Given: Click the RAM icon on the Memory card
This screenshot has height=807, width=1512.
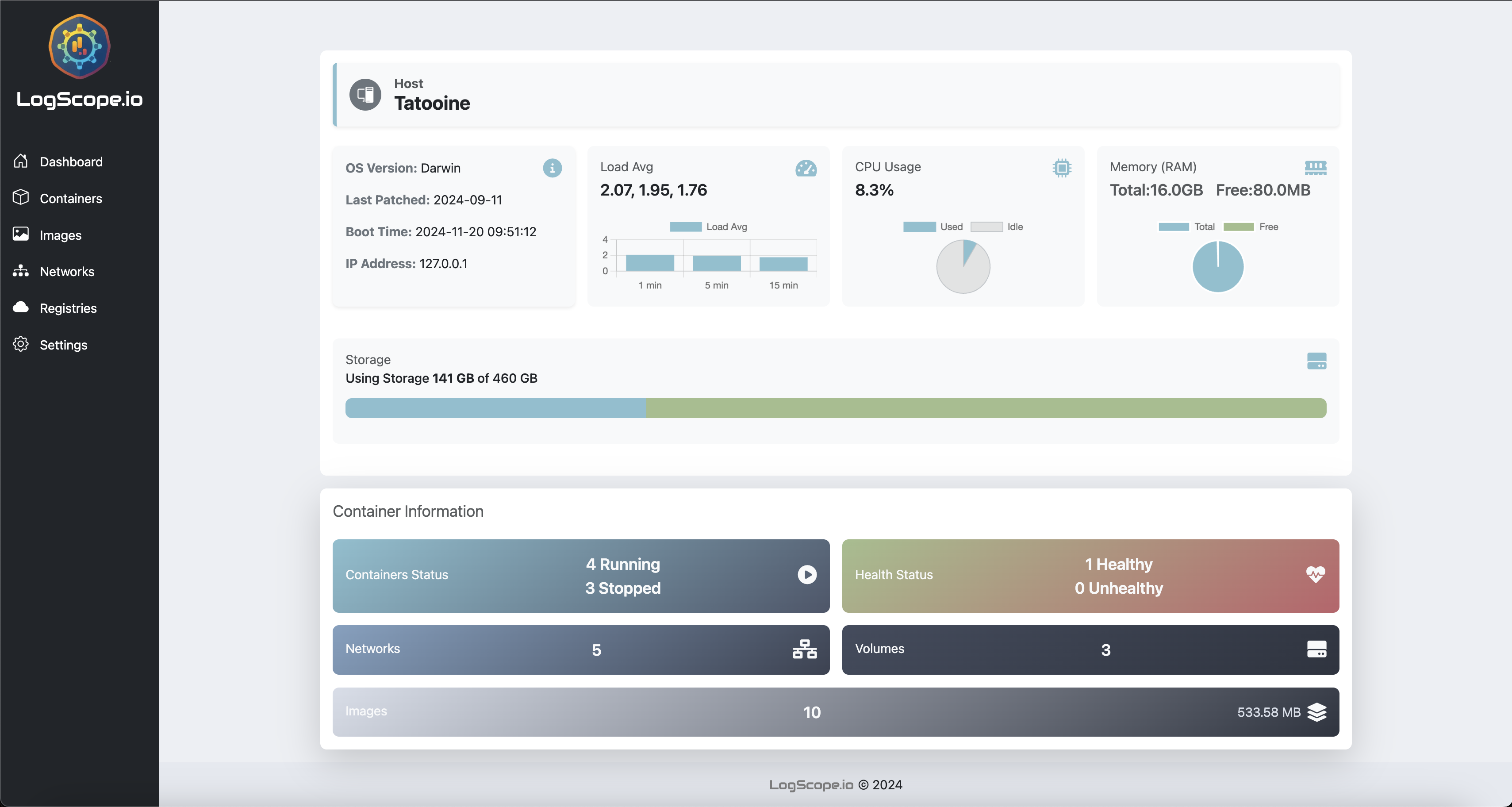Looking at the screenshot, I should [x=1316, y=168].
